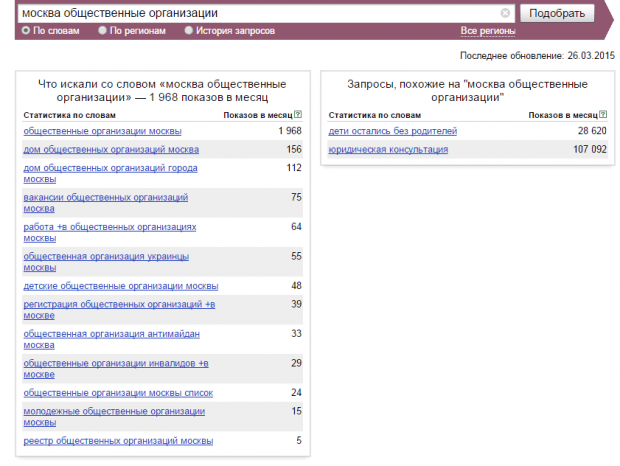This screenshot has height=466, width=620.
Task: Open 'дети остались без родителей' link
Action: [x=392, y=131]
